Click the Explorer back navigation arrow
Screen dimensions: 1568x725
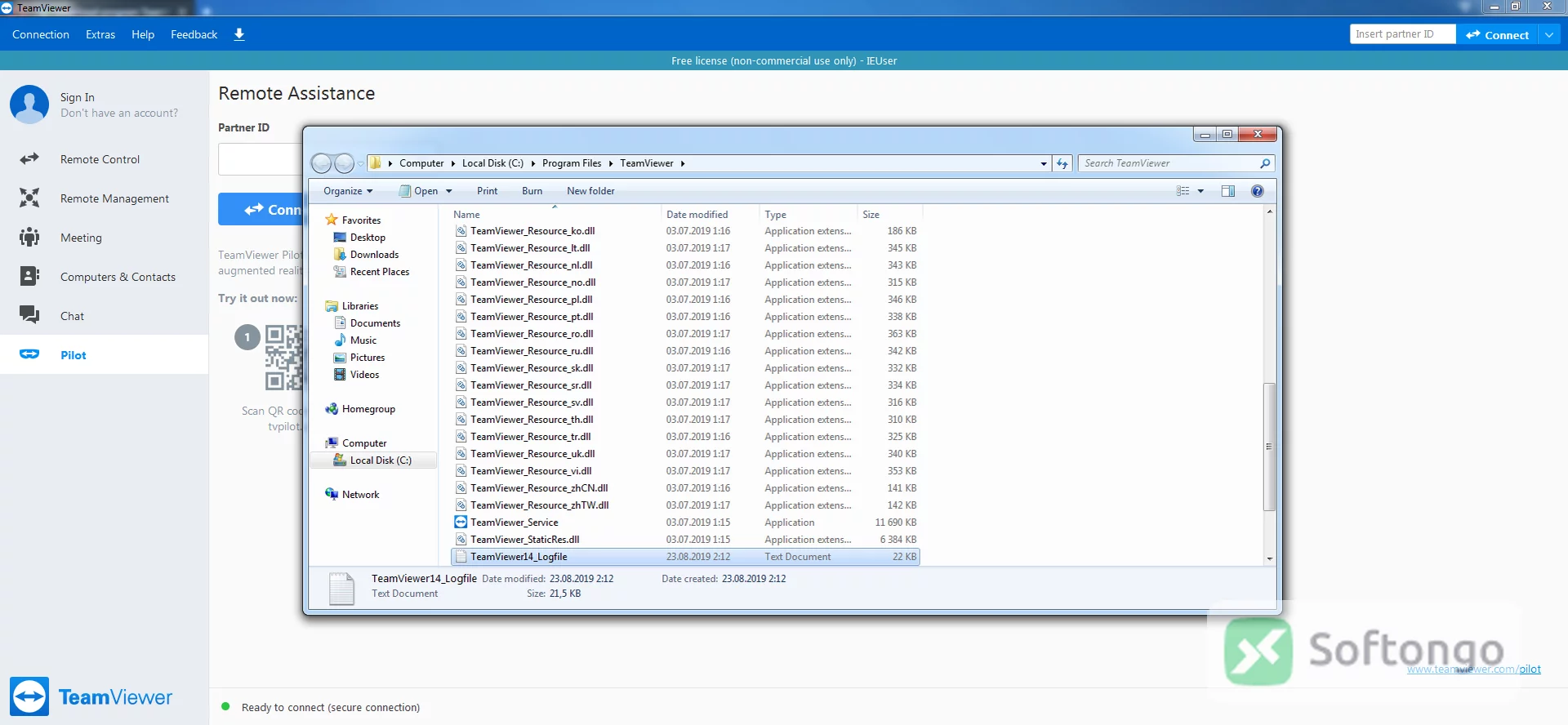click(322, 164)
